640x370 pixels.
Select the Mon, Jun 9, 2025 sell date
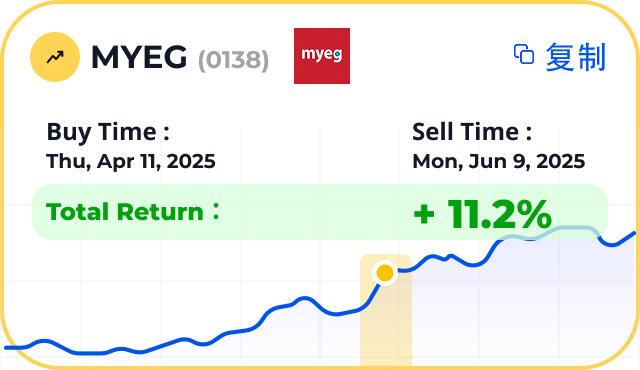499,161
